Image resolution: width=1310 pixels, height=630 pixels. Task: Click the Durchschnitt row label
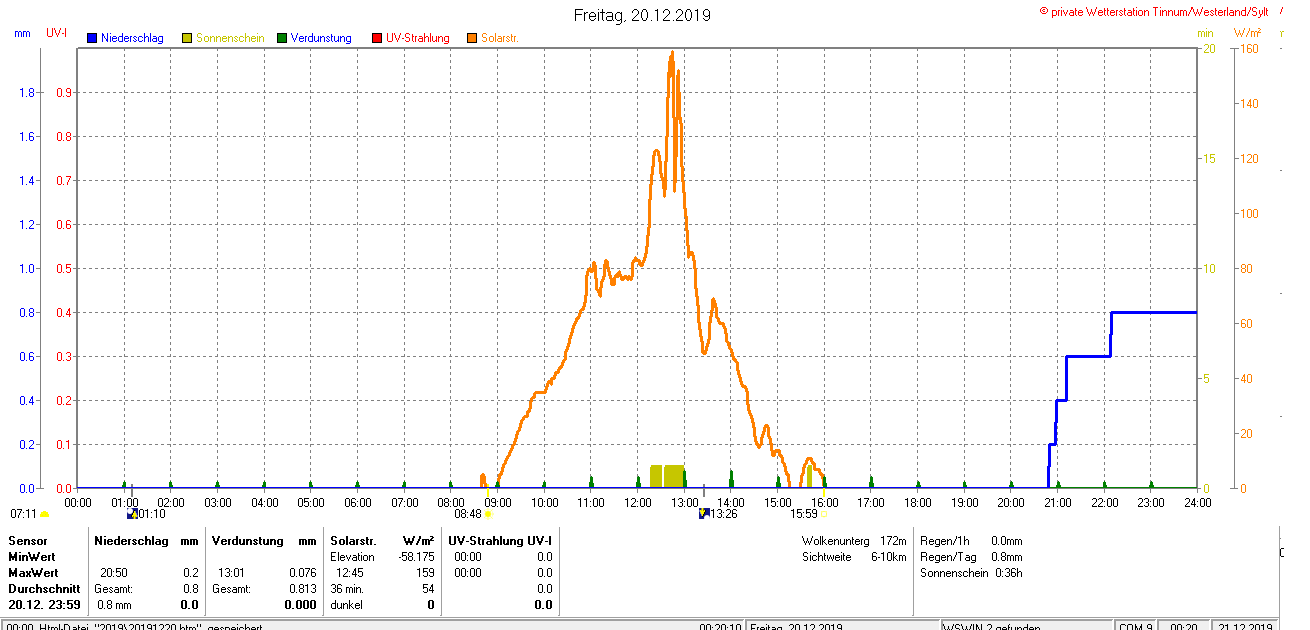44,589
